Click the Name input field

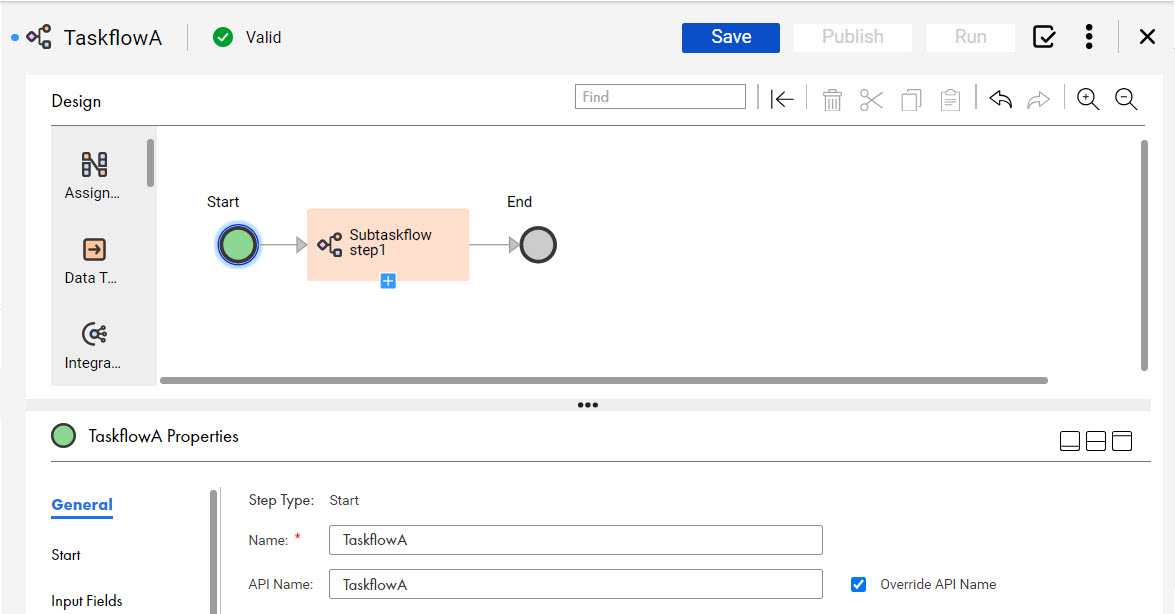[576, 540]
